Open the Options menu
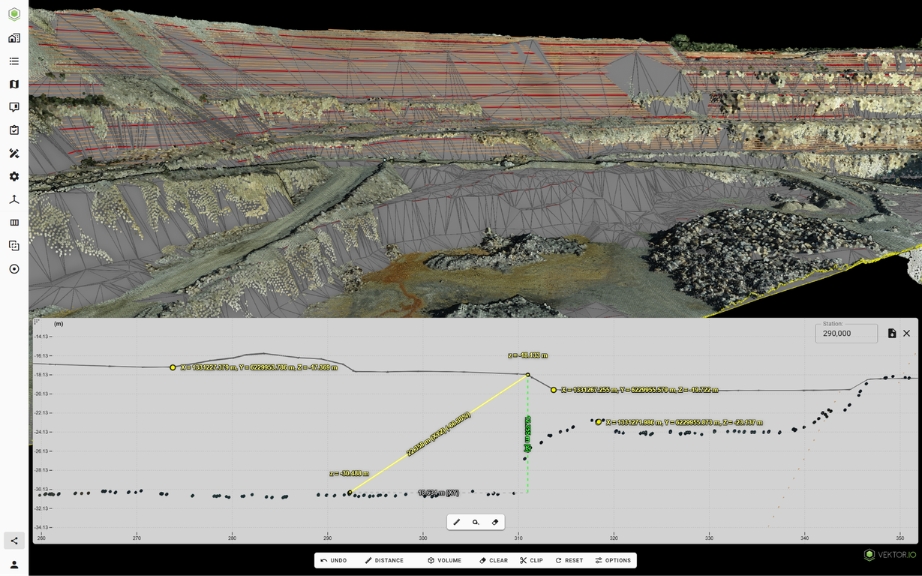Viewport: 922px width, 576px height. tap(613, 560)
